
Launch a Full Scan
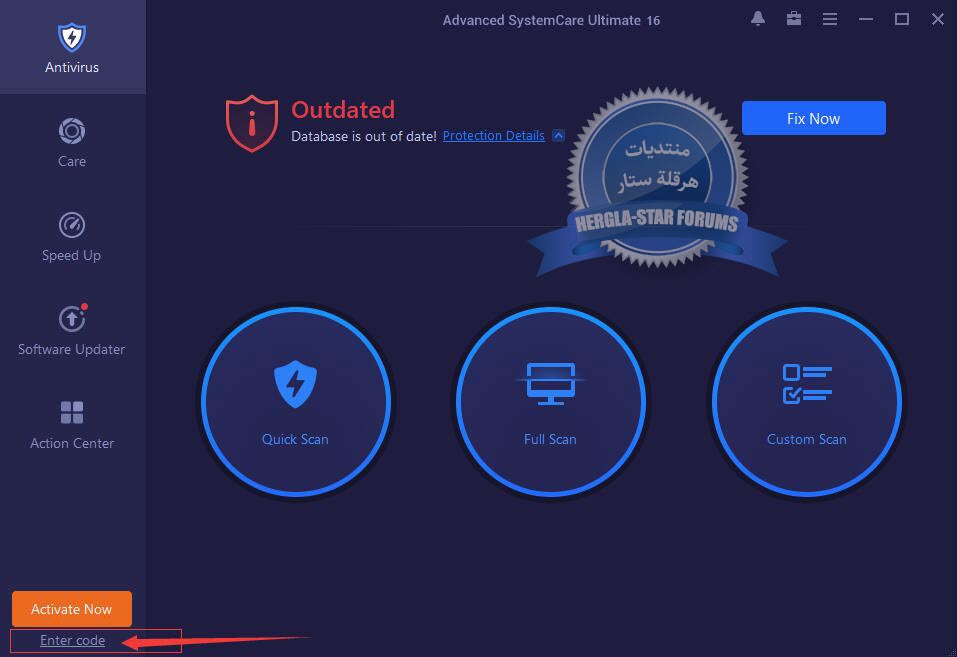(551, 402)
